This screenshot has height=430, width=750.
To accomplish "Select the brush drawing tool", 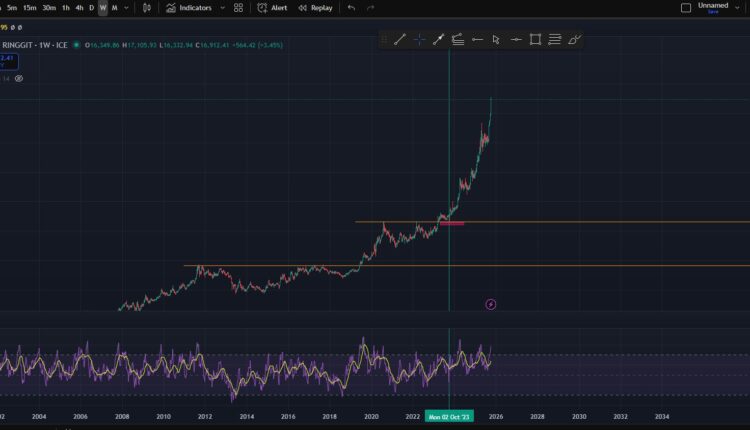I will [x=574, y=40].
